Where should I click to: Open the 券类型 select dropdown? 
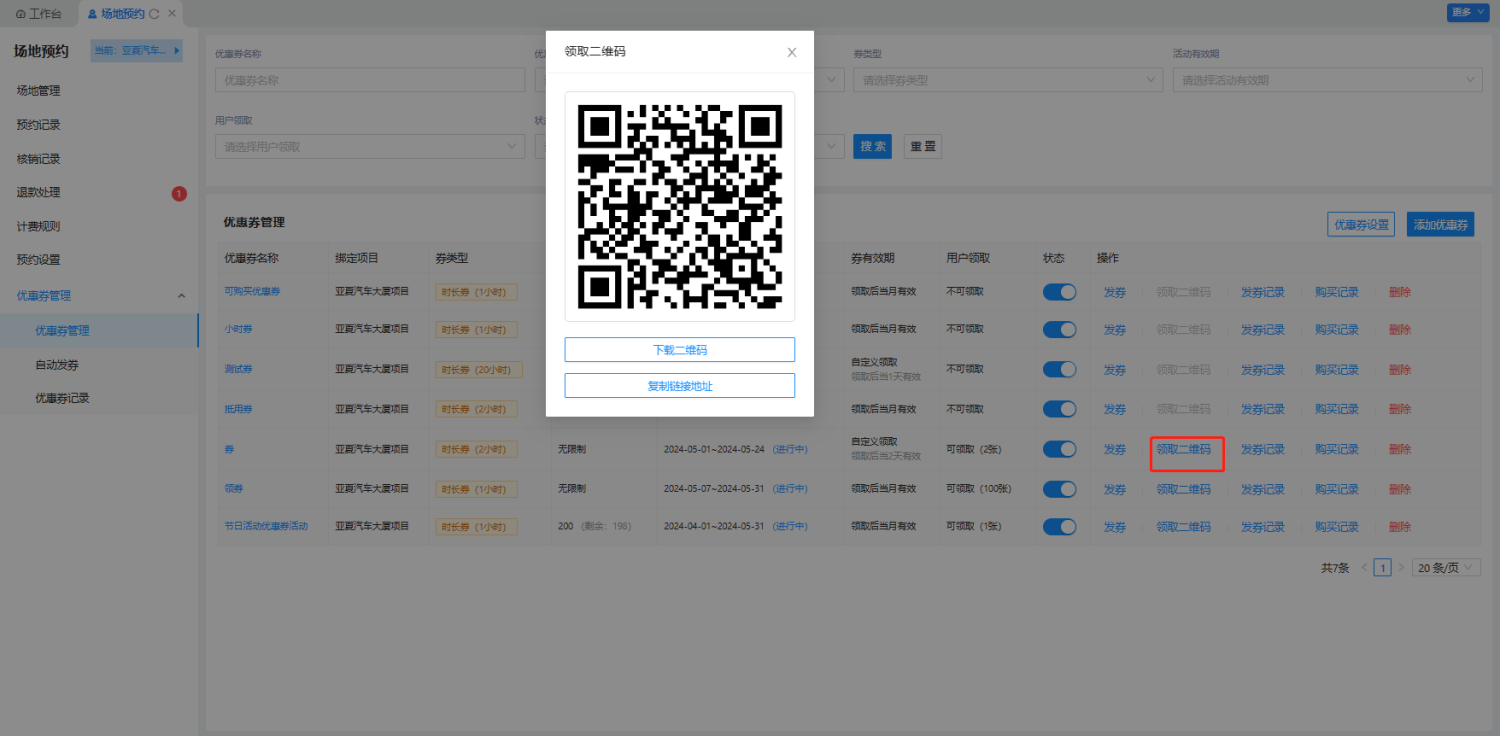point(1008,80)
